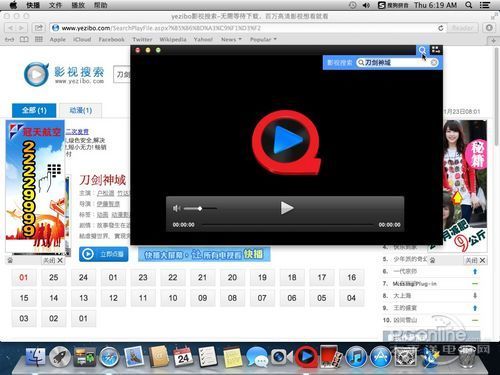The image size is (500, 375).
Task: Open the Popular bookmarks dropdown
Action: coord(263,39)
